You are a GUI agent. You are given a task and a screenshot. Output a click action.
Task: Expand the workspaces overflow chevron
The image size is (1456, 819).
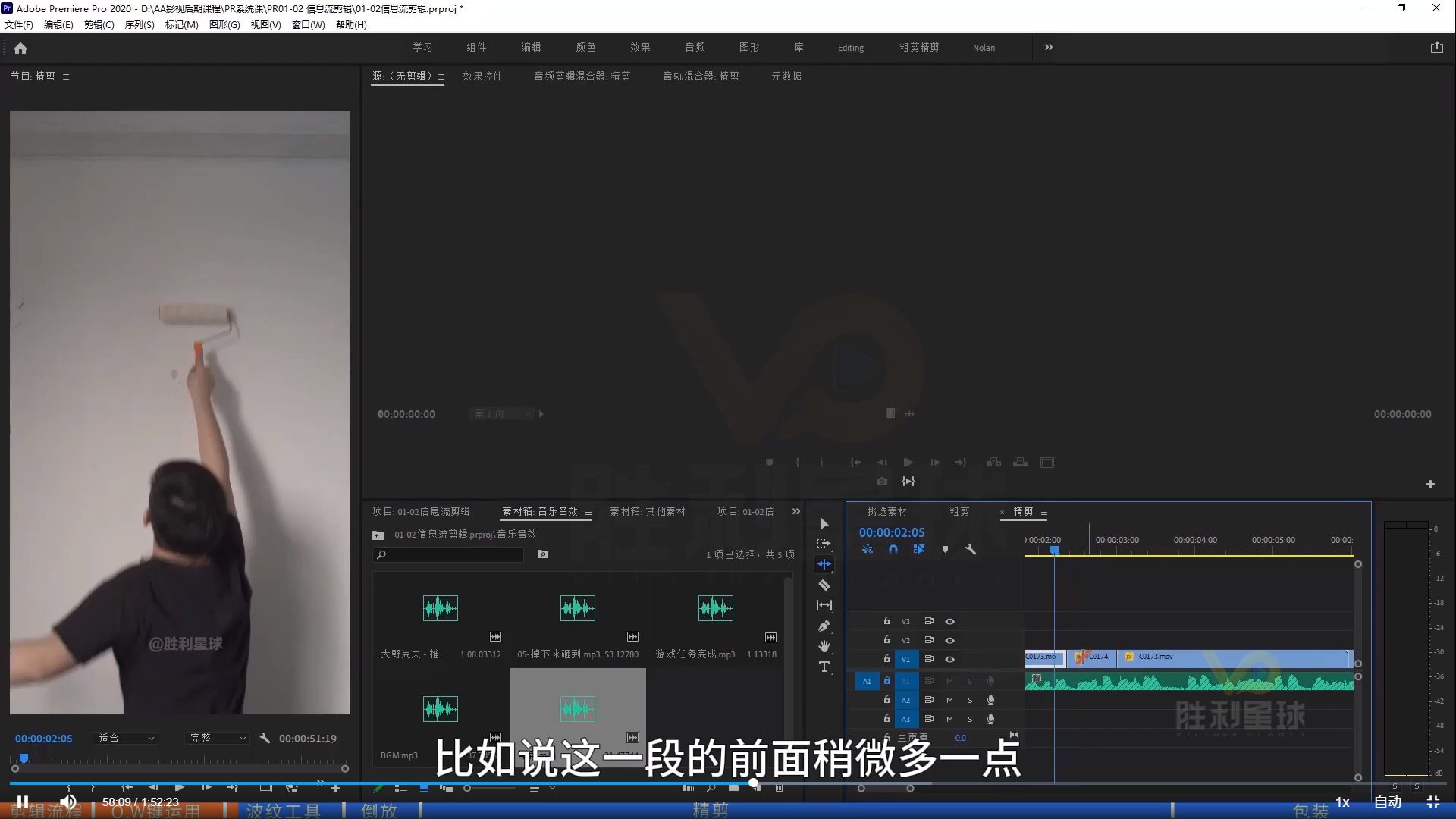pyautogui.click(x=1048, y=47)
